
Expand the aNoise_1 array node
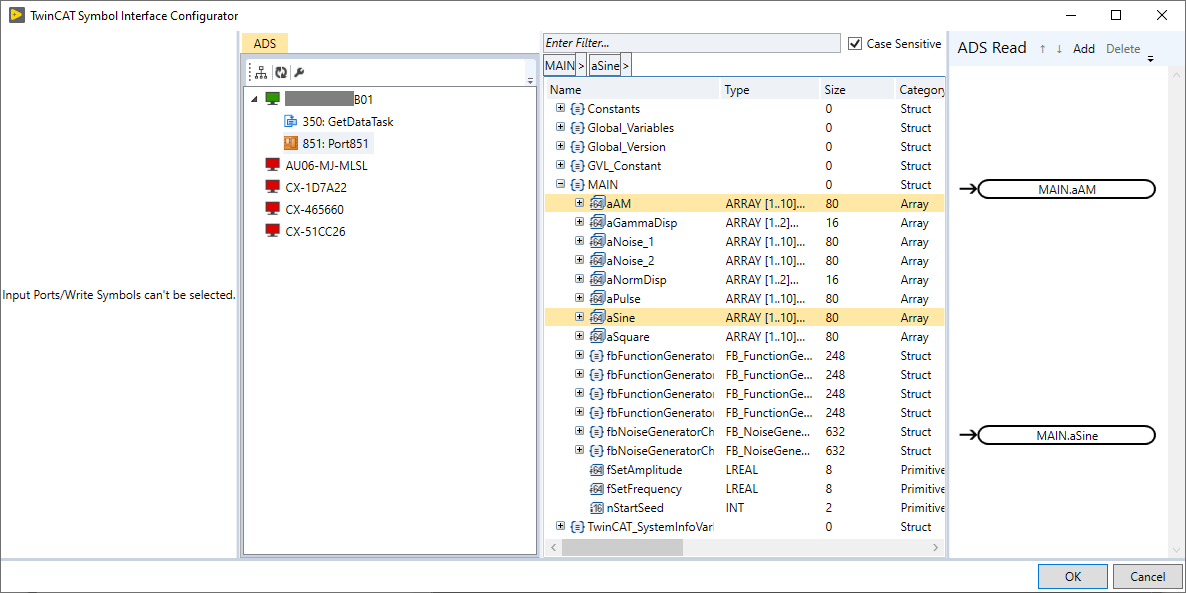click(x=579, y=241)
